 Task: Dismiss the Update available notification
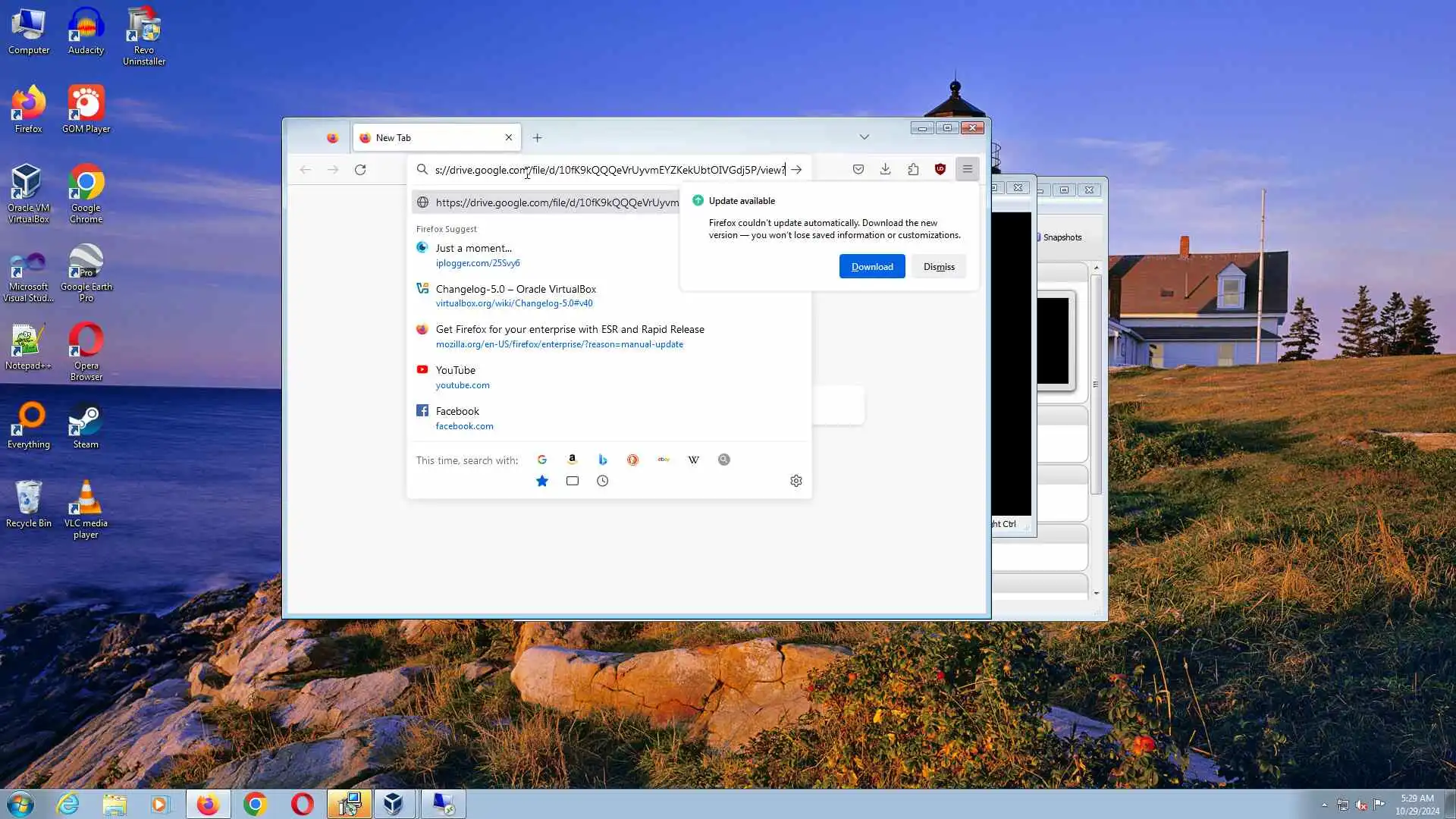[x=938, y=267]
